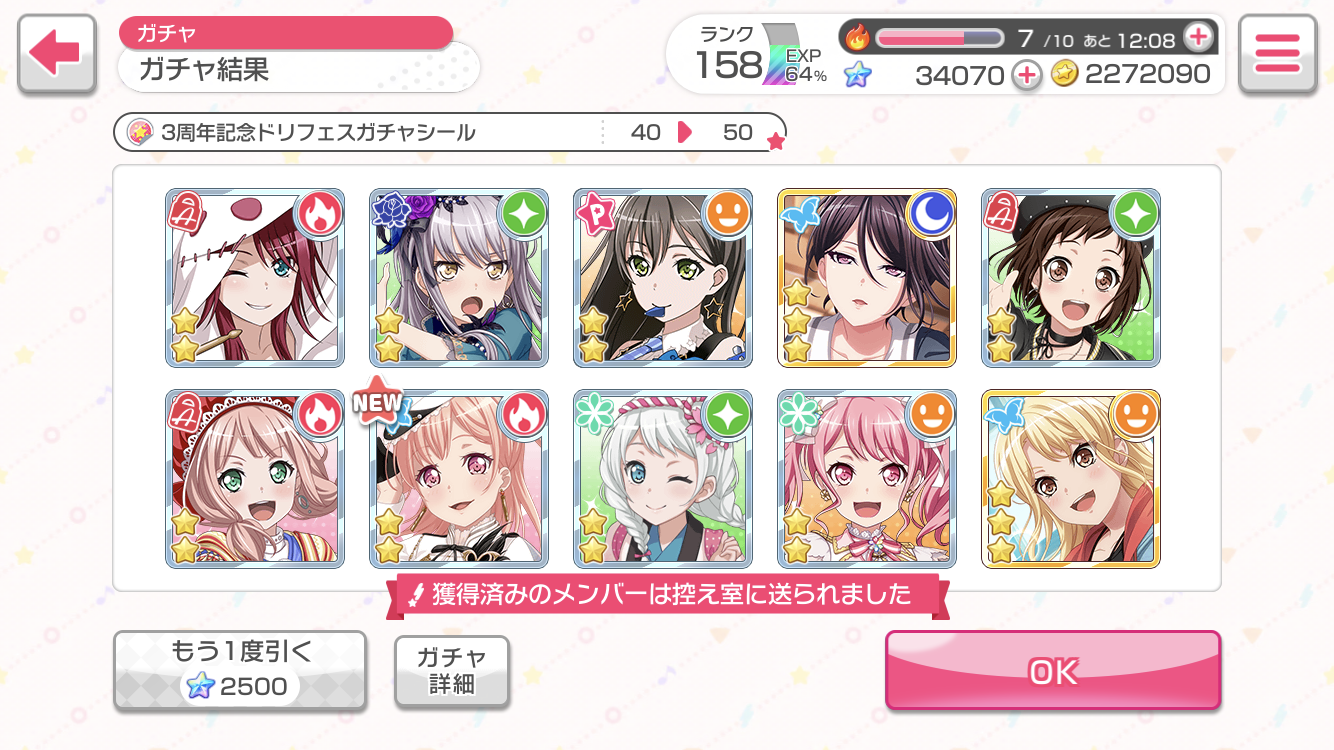Tap the gold coin icon
This screenshot has width=1334, height=750.
click(1065, 74)
